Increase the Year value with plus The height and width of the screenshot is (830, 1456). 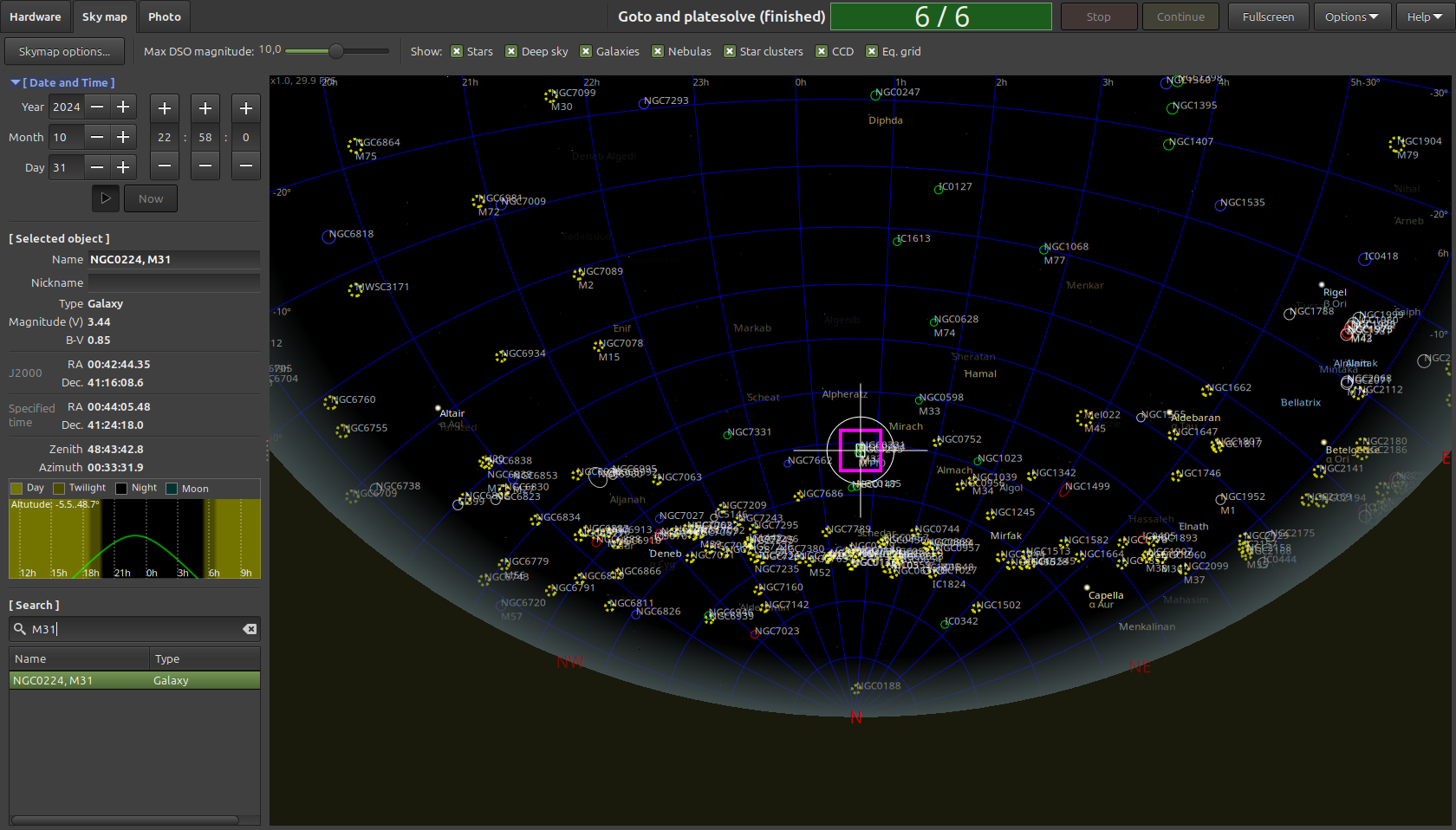tap(123, 107)
